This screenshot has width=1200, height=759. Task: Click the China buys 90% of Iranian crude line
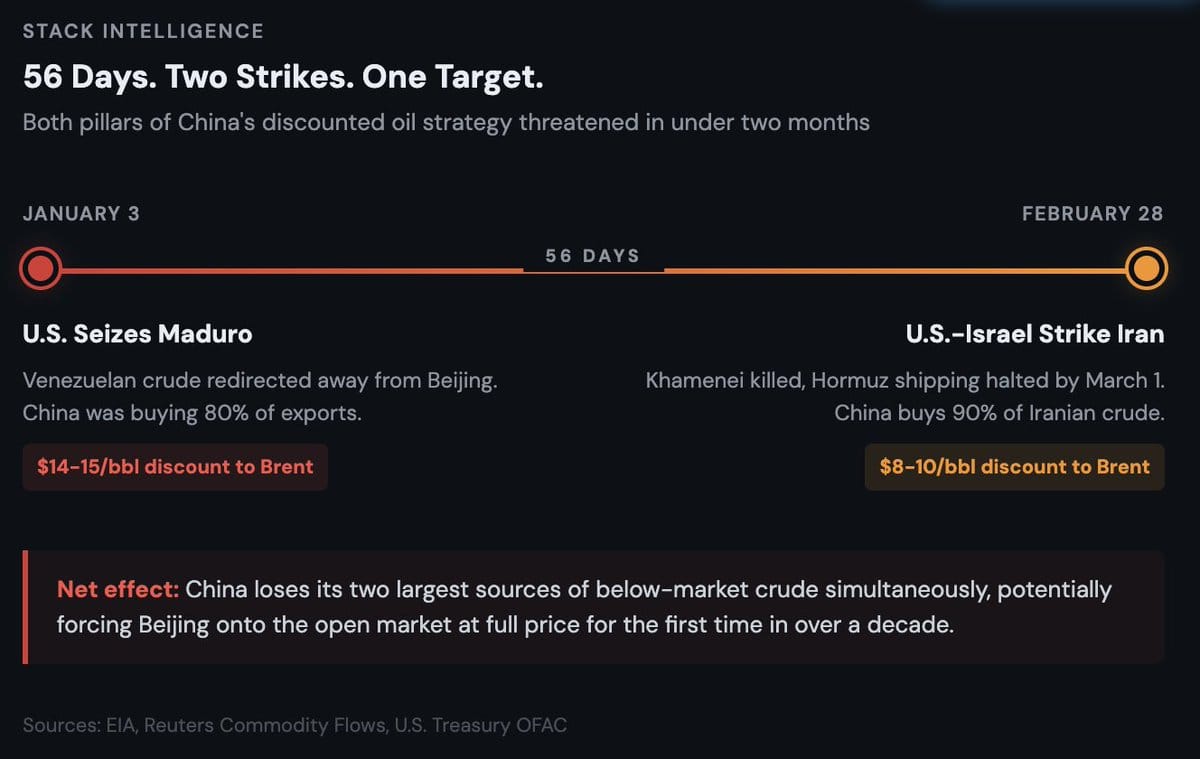coord(999,413)
